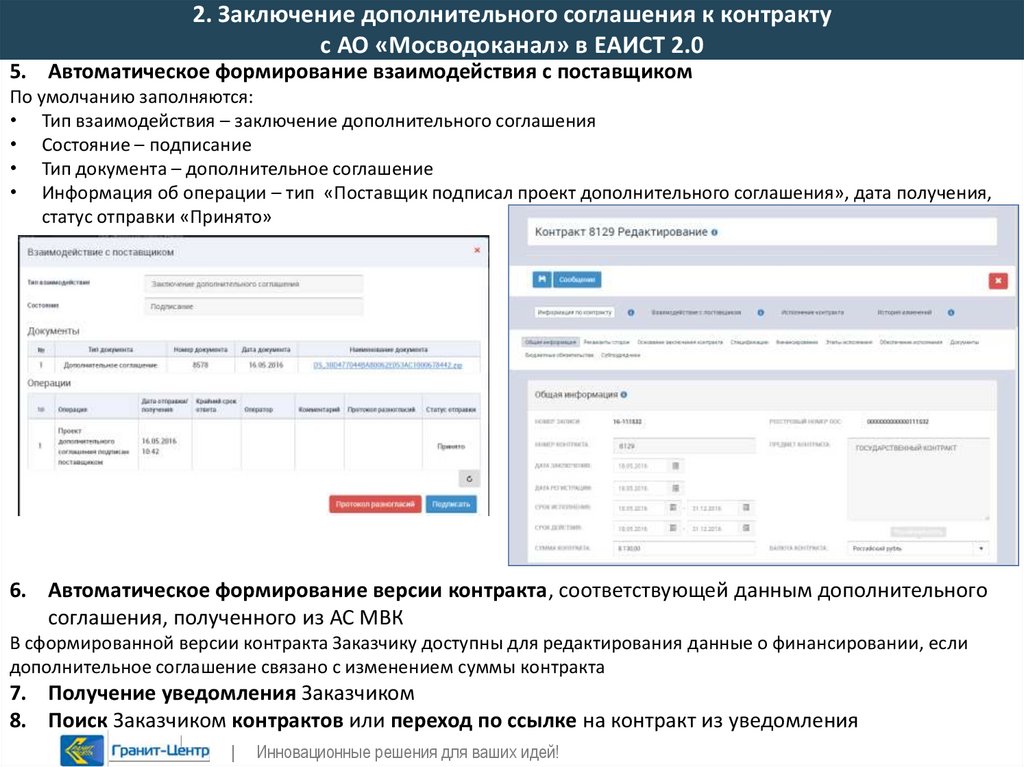Select the Общая информация sub-tab
1024x767 pixels.
551,342
